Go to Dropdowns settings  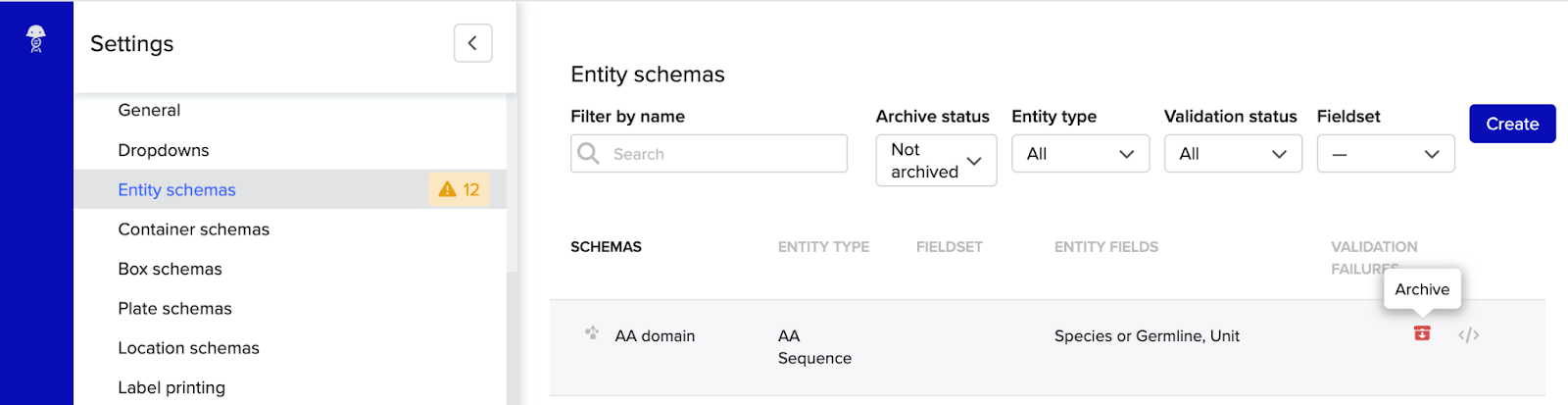[x=164, y=150]
